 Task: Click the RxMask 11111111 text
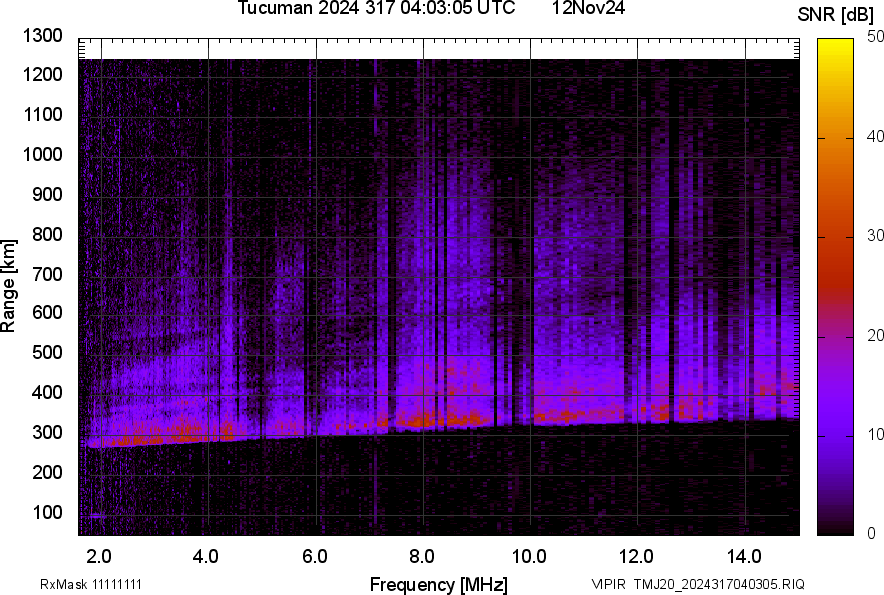78,584
